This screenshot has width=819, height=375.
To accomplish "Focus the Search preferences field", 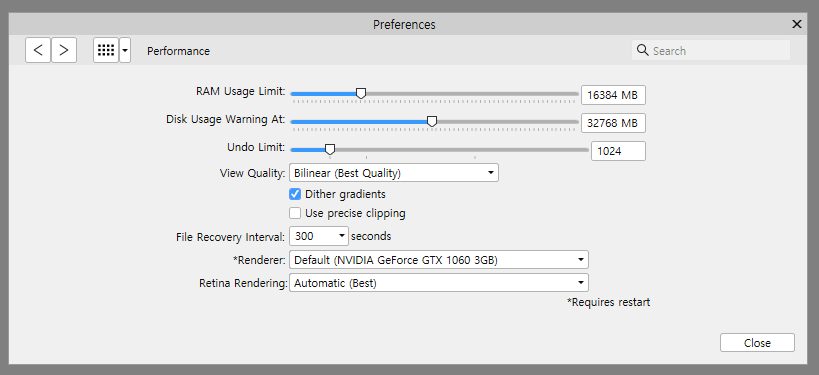I will point(711,50).
